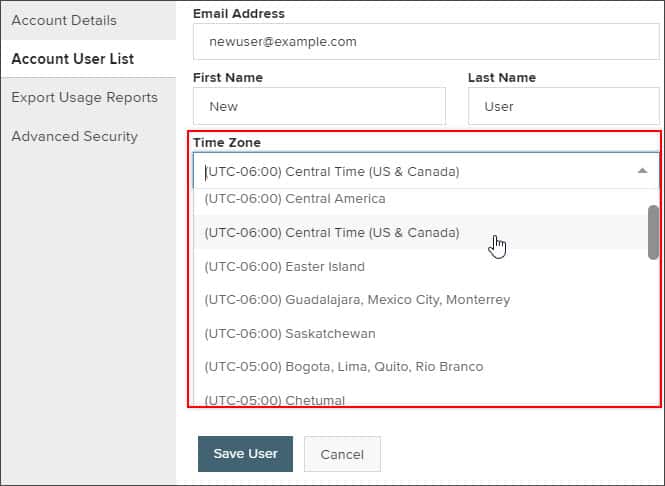Collapse the Time Zone dropdown arrow
This screenshot has width=665, height=486.
642,171
